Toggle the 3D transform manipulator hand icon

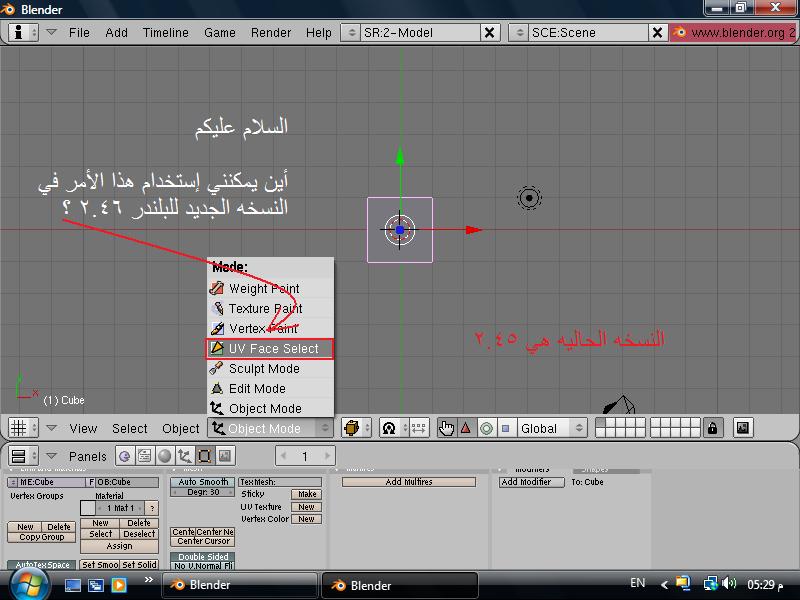coord(446,428)
